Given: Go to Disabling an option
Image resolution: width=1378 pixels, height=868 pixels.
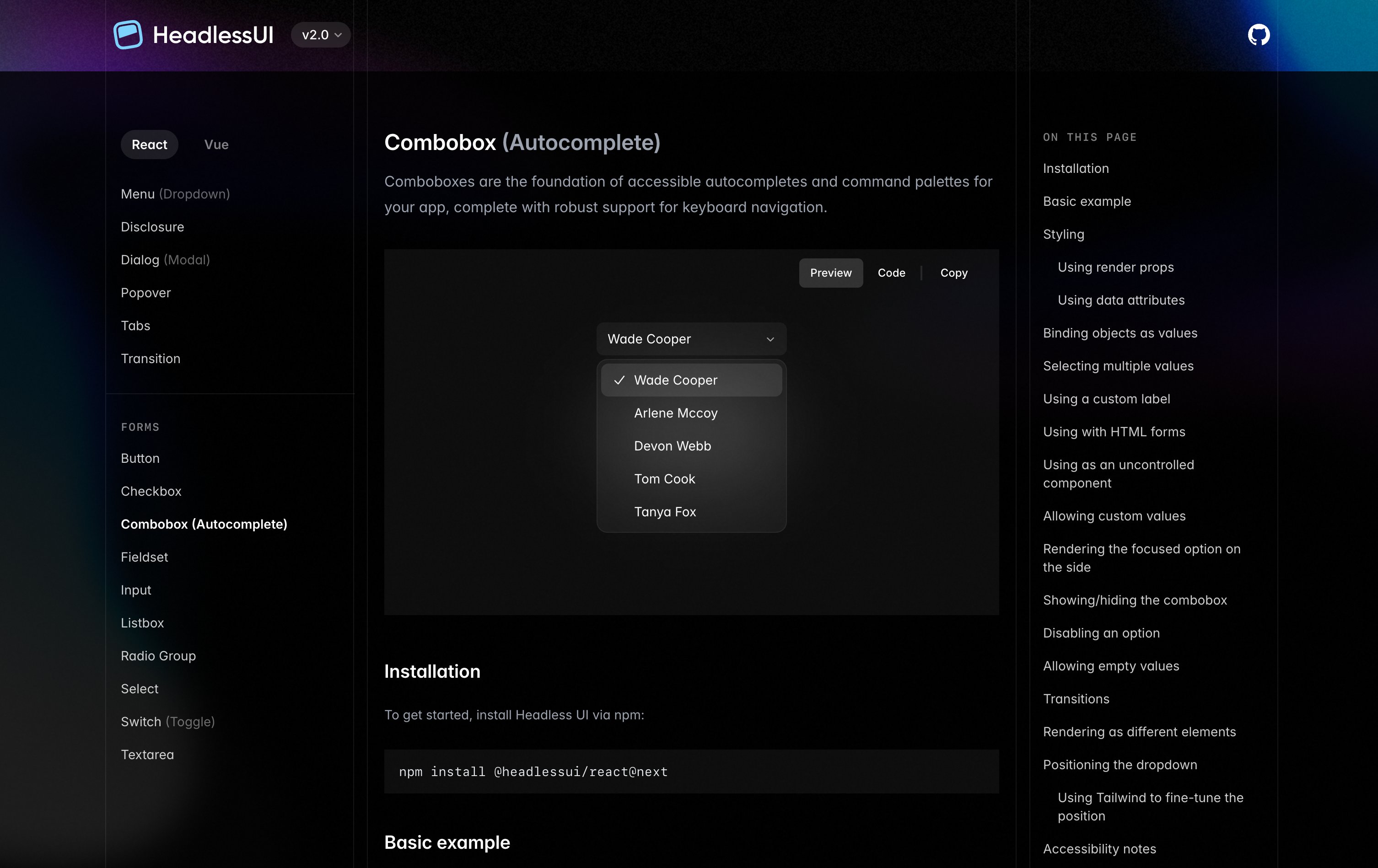Looking at the screenshot, I should pos(1101,633).
